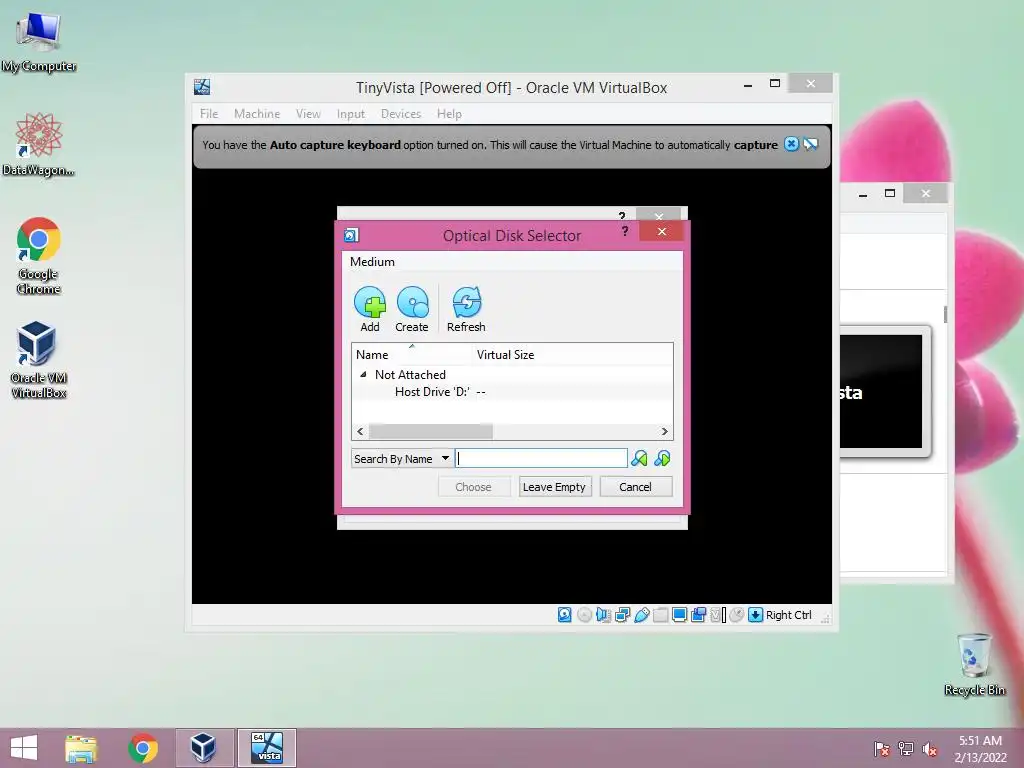Click the help question mark in the Optical Disk Selector
The image size is (1024, 768).
point(625,231)
